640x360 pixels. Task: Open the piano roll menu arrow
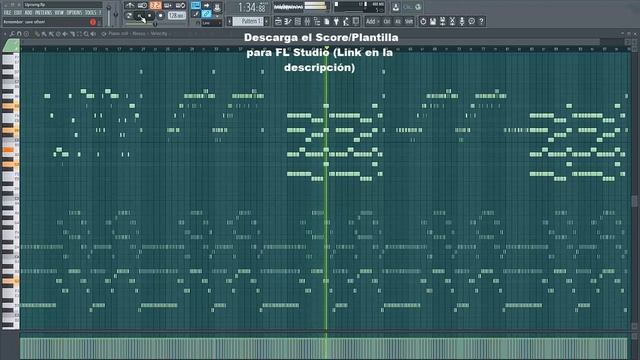pos(5,34)
